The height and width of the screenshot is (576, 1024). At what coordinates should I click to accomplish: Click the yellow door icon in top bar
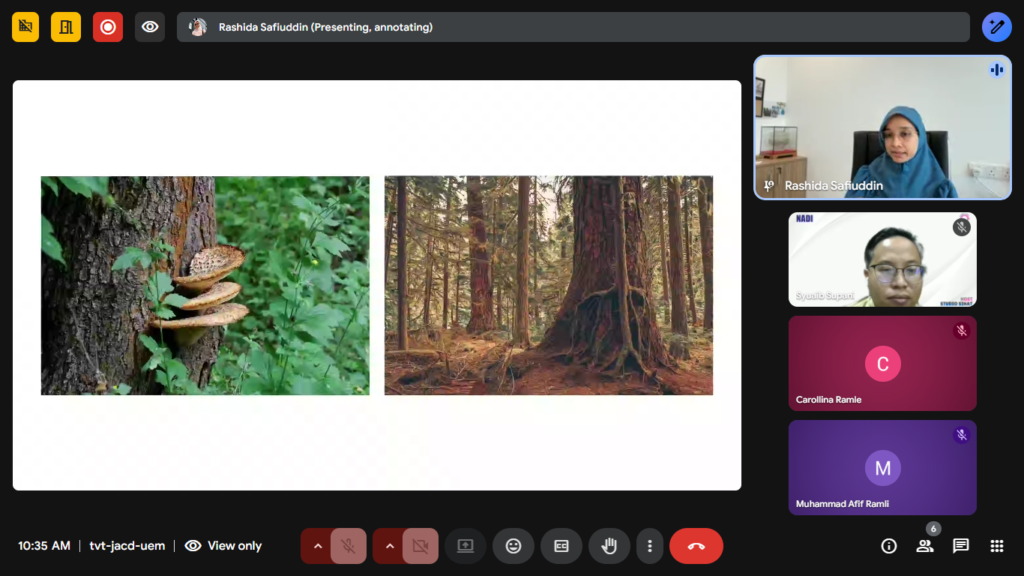tap(66, 27)
